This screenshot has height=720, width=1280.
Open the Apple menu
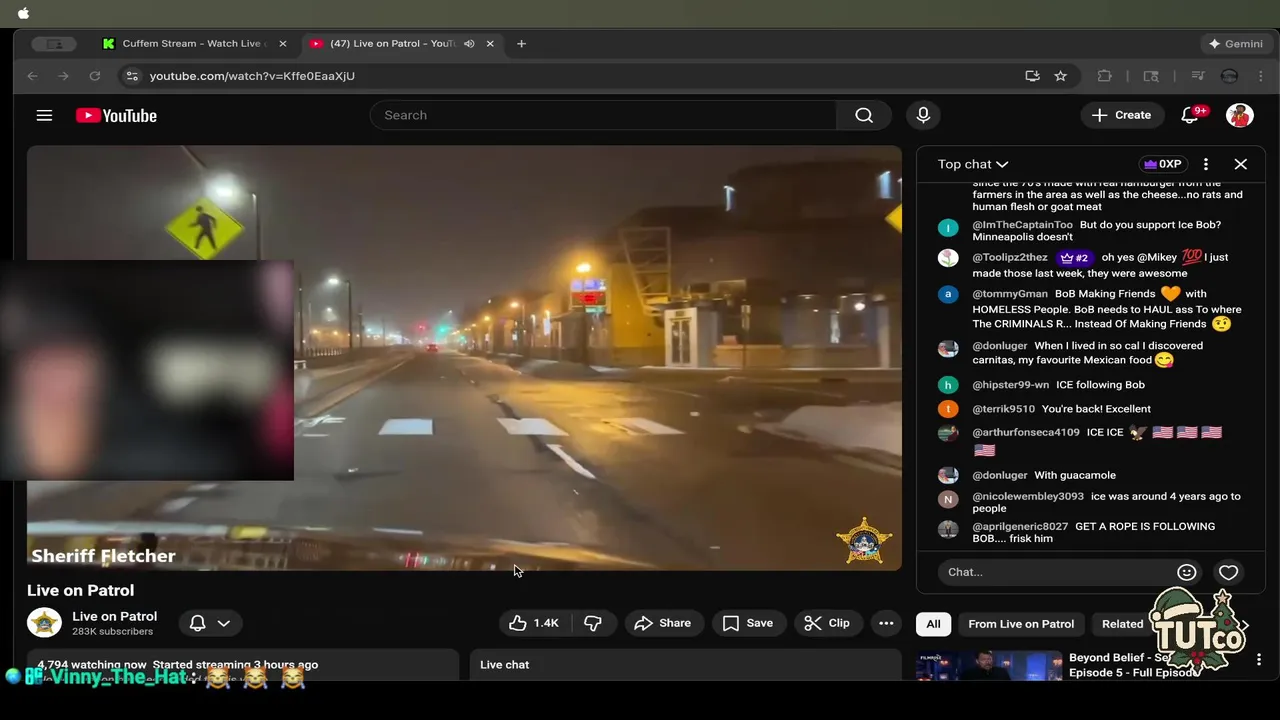coord(24,13)
